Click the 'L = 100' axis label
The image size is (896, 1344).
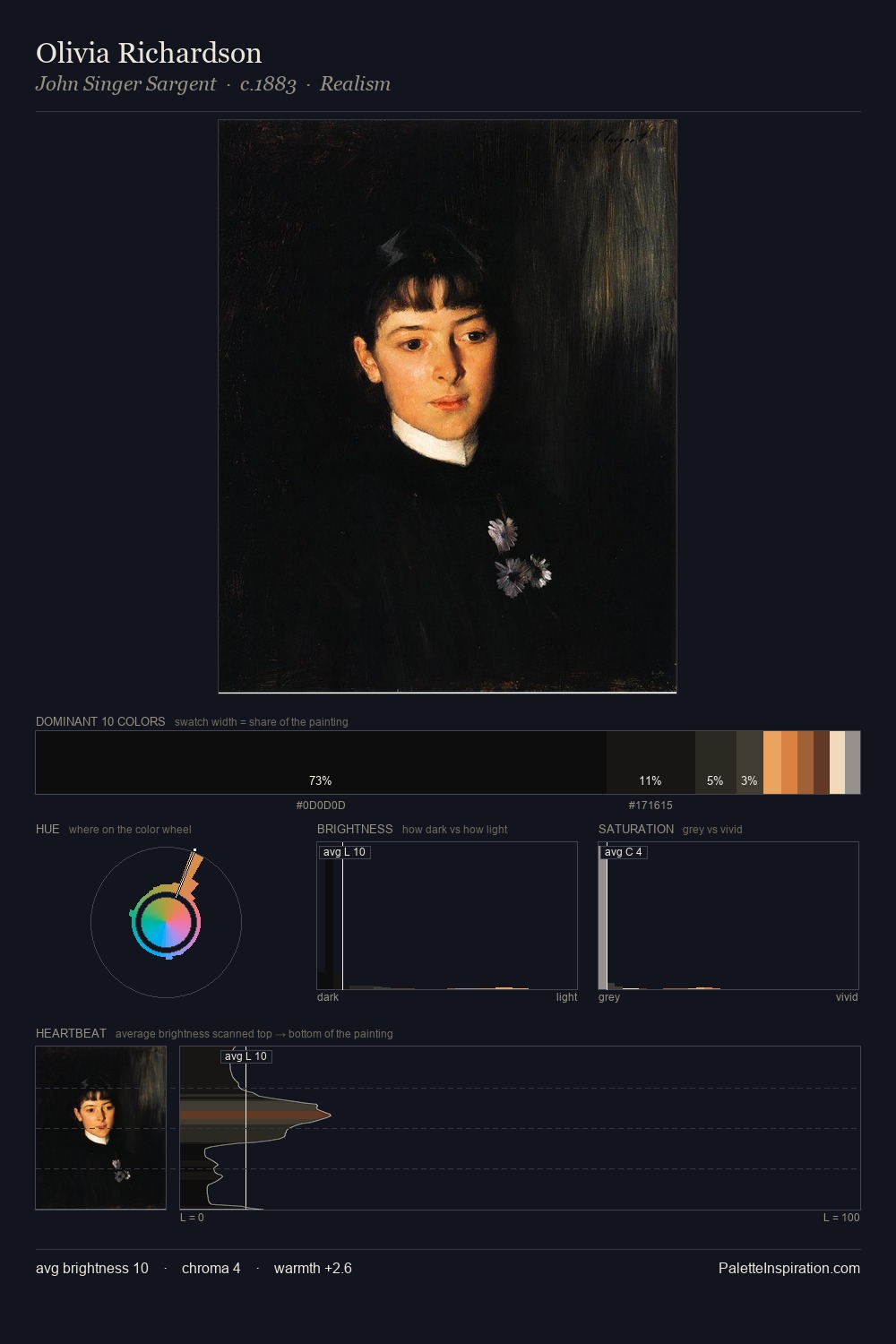click(x=841, y=1218)
